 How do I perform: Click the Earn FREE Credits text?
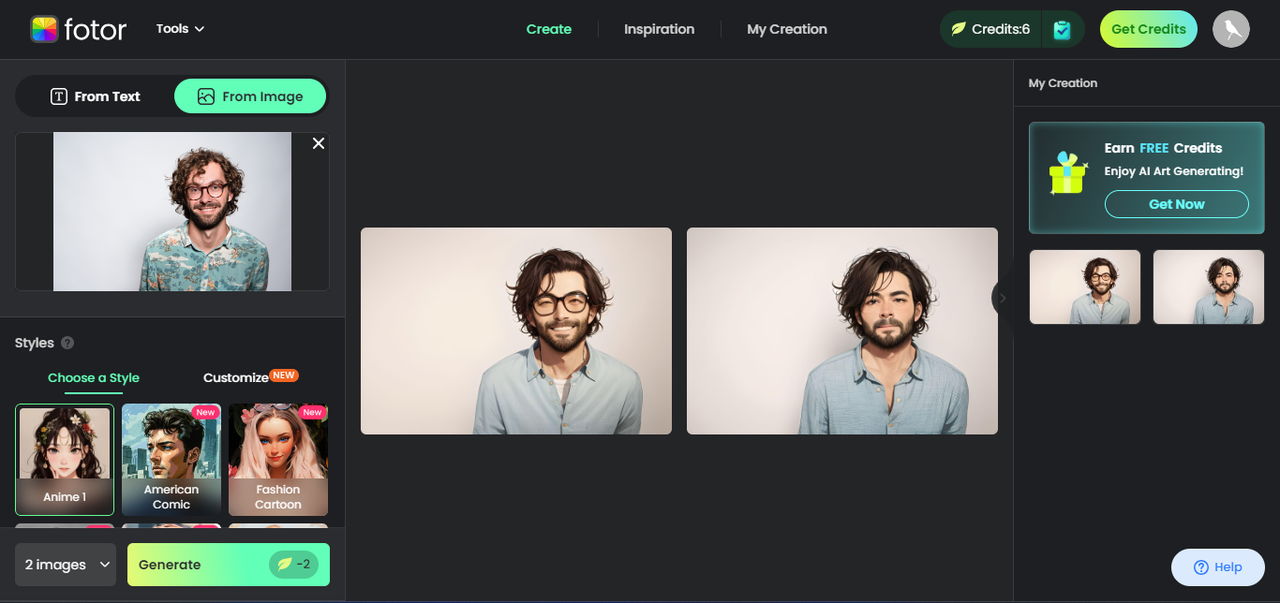[1163, 148]
